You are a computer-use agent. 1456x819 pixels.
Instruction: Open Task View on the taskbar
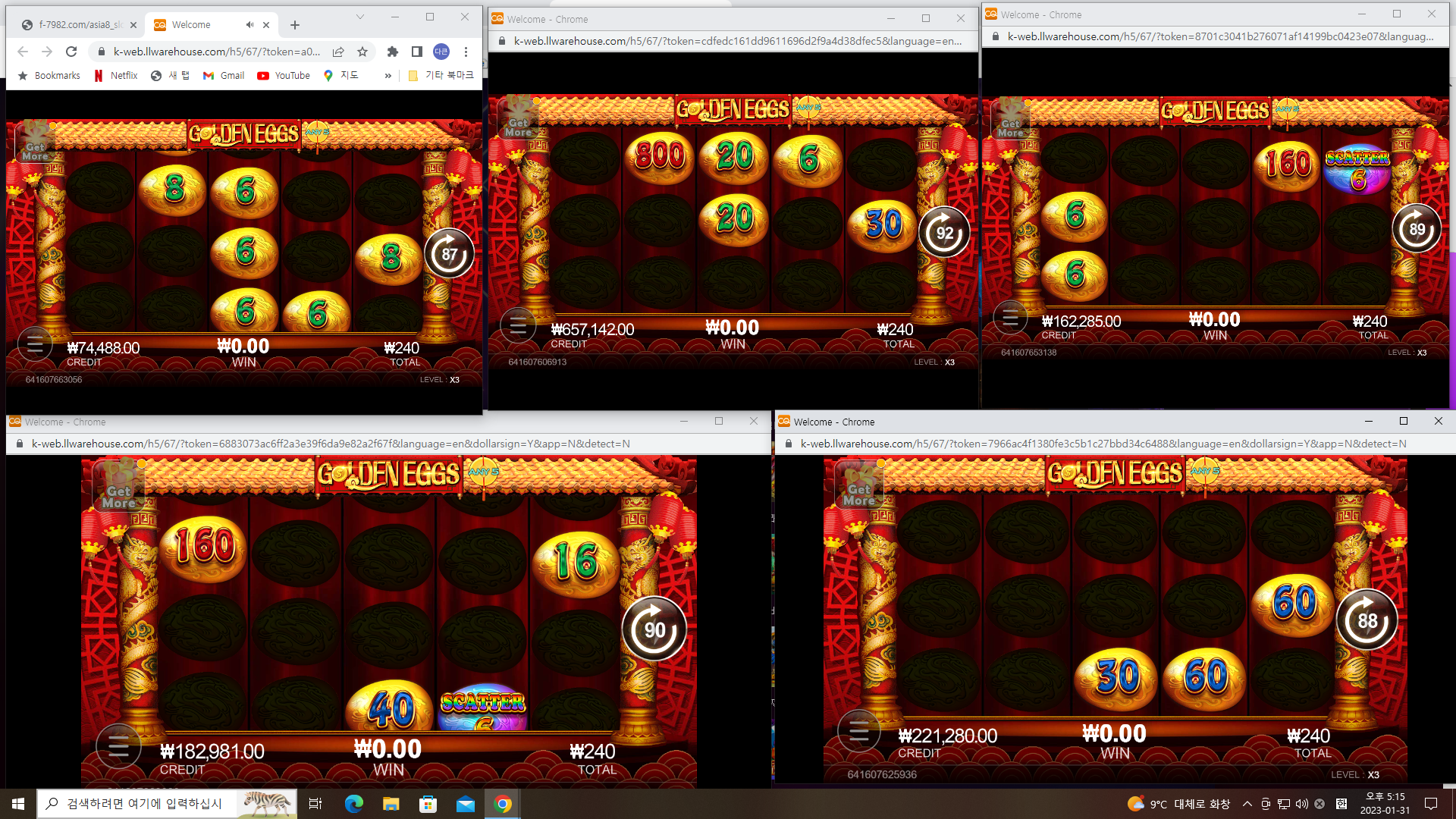point(315,804)
